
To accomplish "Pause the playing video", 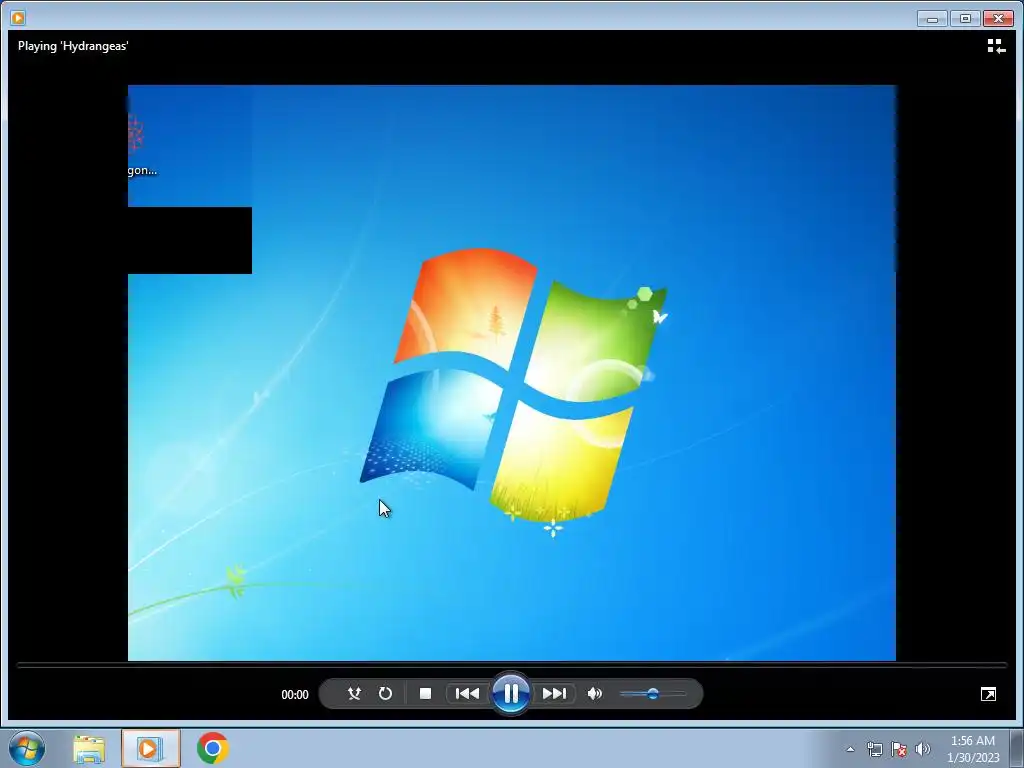I will pos(511,694).
